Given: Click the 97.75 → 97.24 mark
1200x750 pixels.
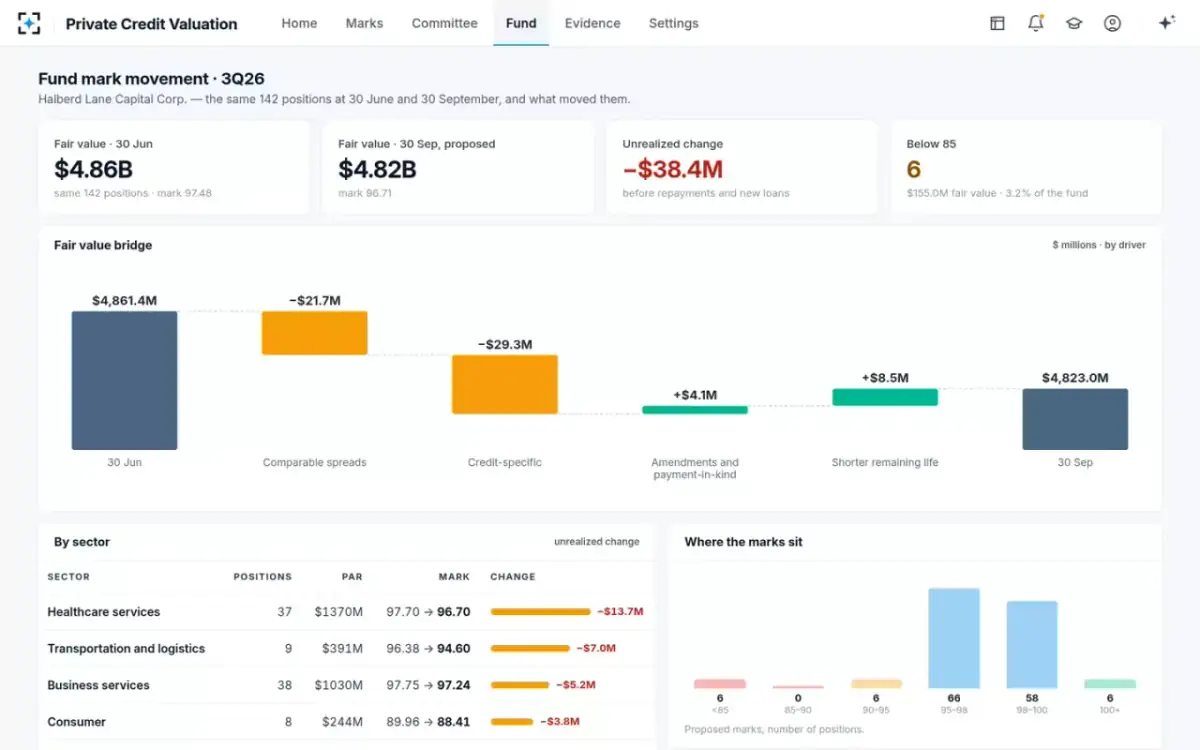Looking at the screenshot, I should 428,685.
